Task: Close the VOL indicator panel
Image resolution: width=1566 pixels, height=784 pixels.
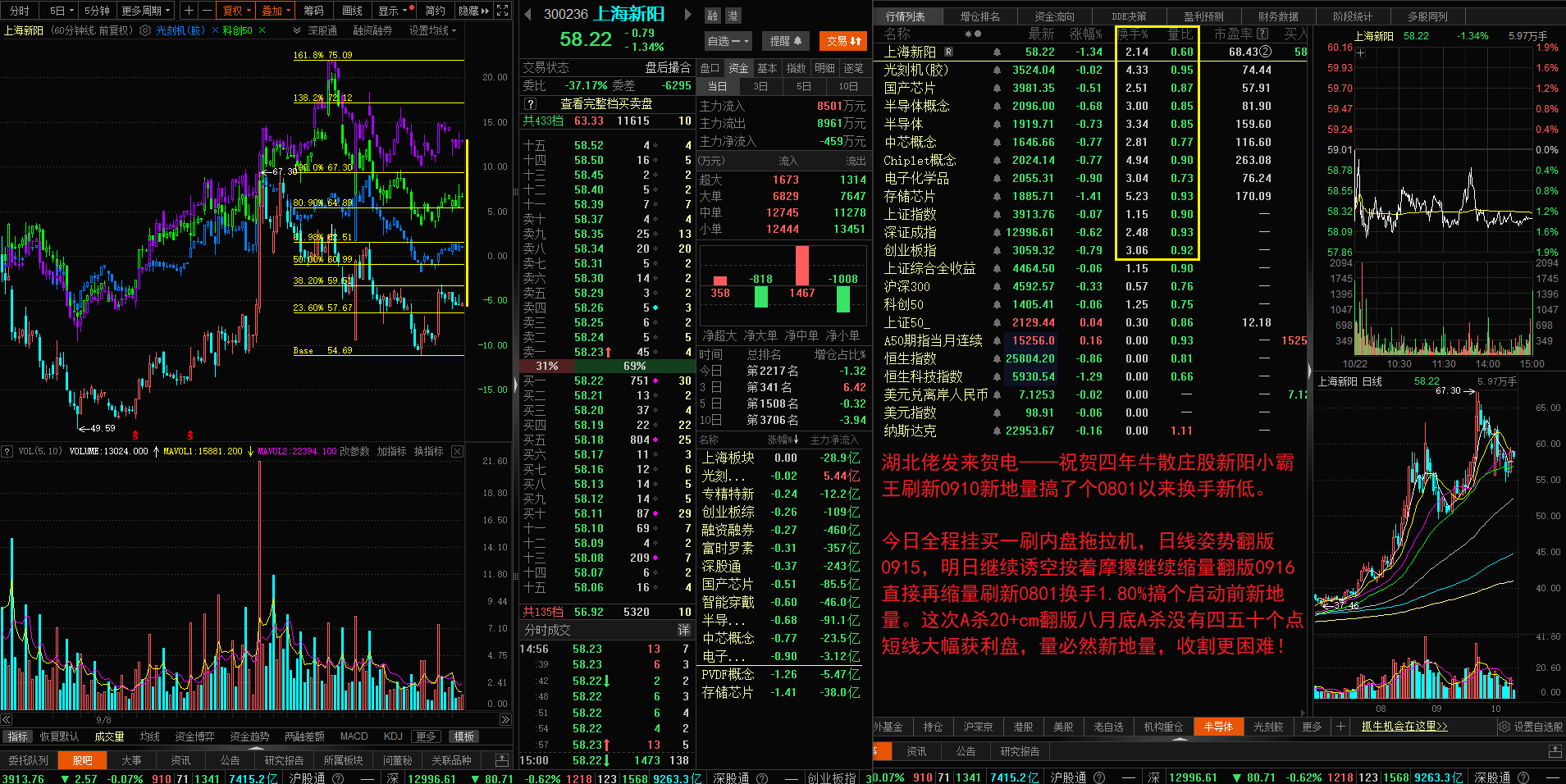Action: click(458, 451)
